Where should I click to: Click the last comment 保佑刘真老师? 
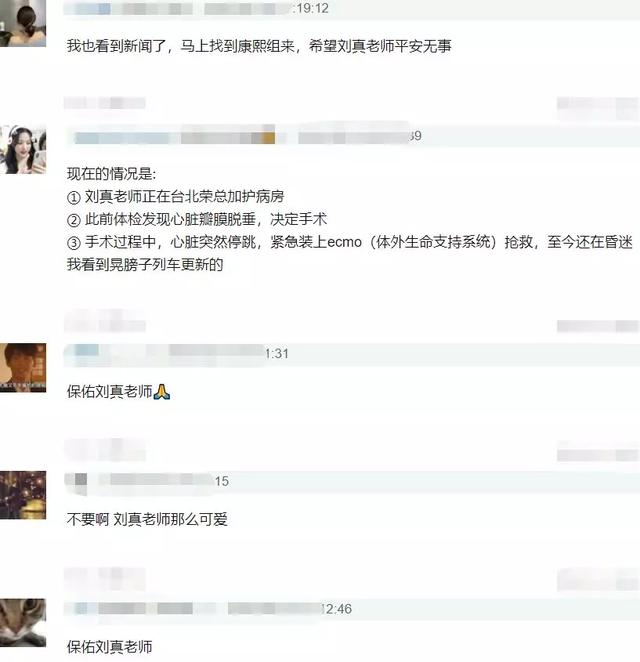coord(109,647)
